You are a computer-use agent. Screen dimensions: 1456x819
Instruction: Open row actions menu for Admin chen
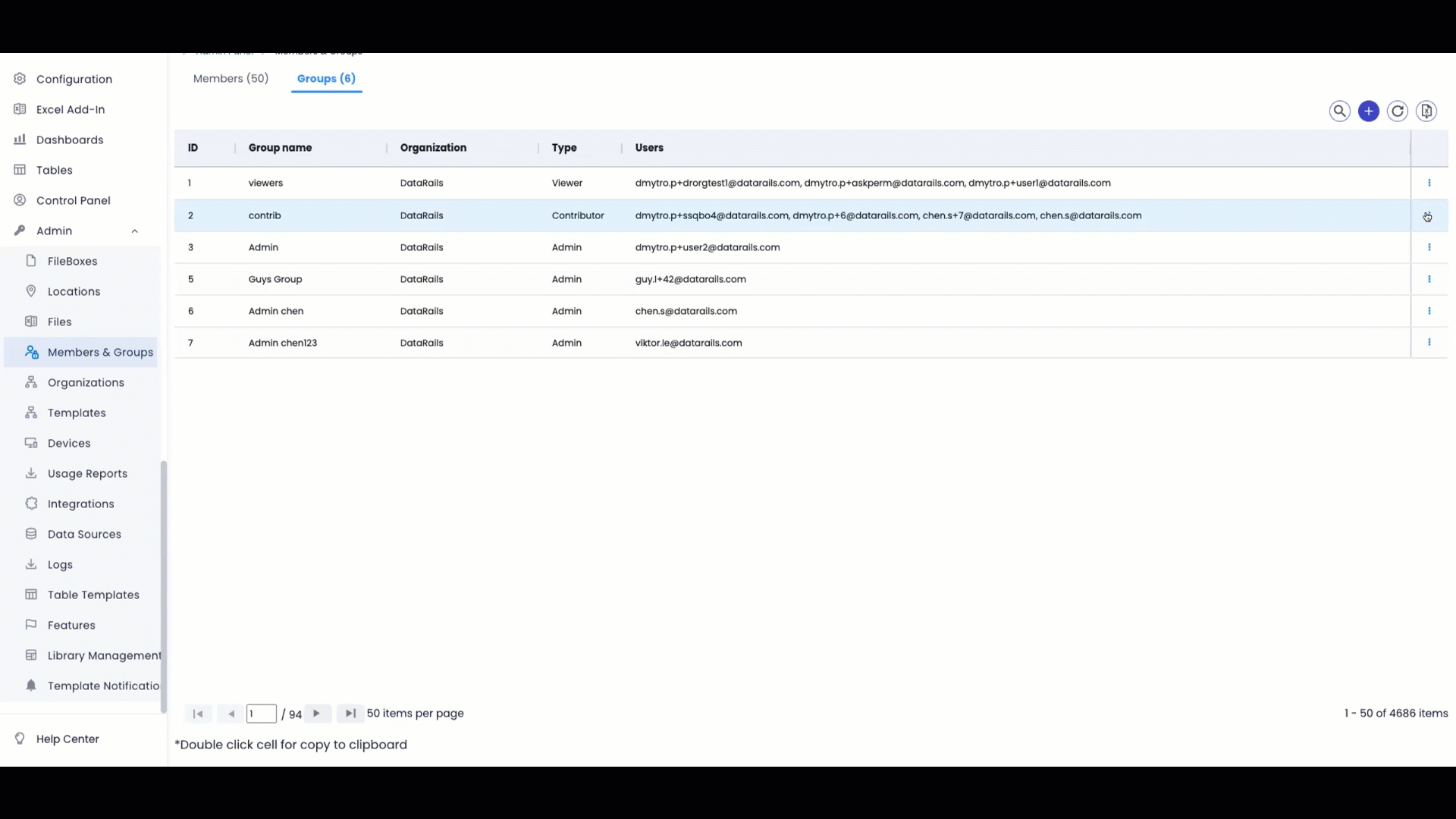(x=1429, y=311)
